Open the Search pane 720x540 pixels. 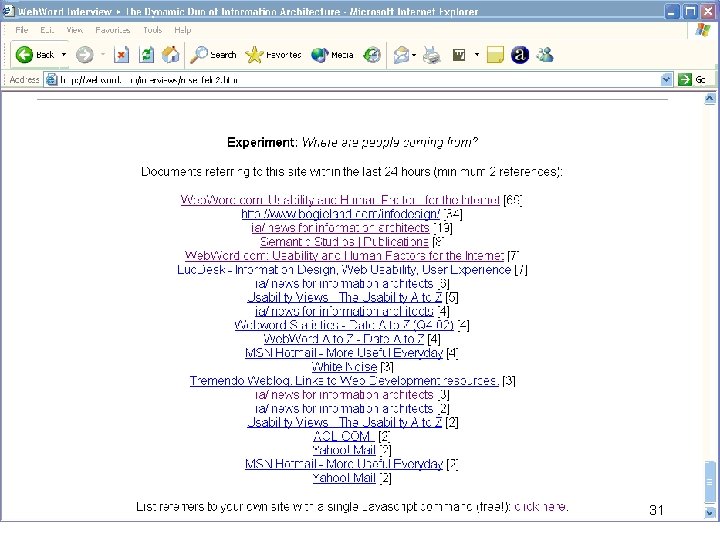pyautogui.click(x=213, y=55)
